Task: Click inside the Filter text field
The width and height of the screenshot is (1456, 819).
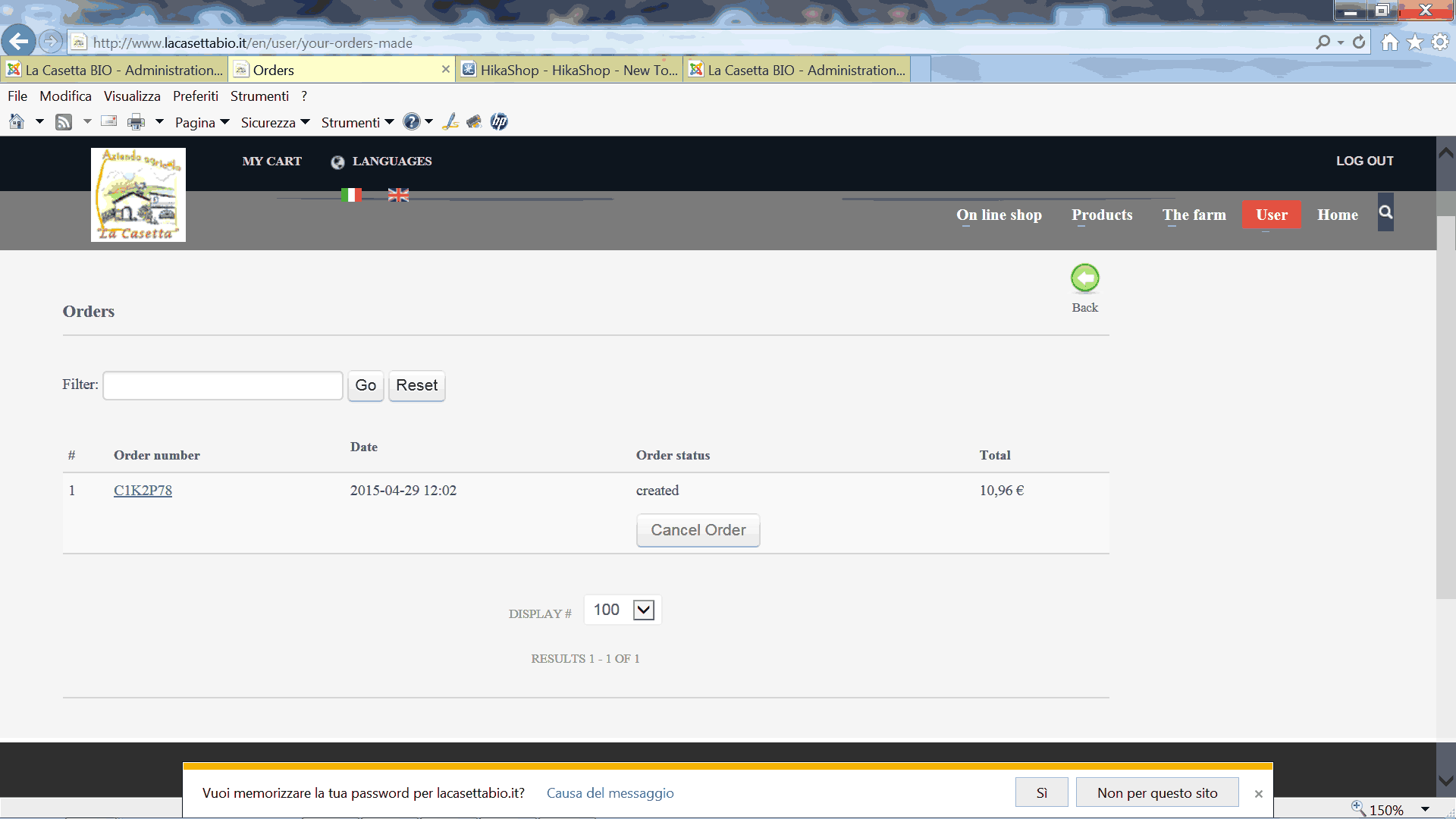Action: 223,385
